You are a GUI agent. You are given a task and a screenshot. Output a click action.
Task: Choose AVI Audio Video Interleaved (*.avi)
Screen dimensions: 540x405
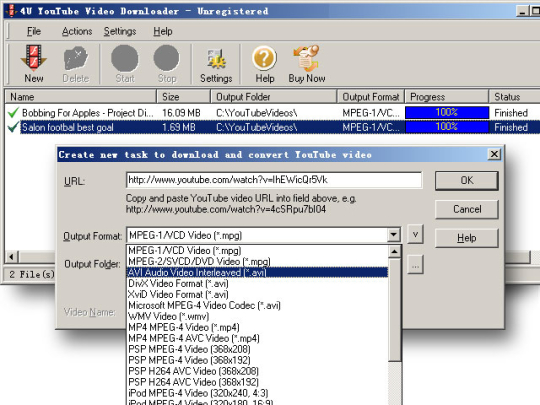(257, 272)
